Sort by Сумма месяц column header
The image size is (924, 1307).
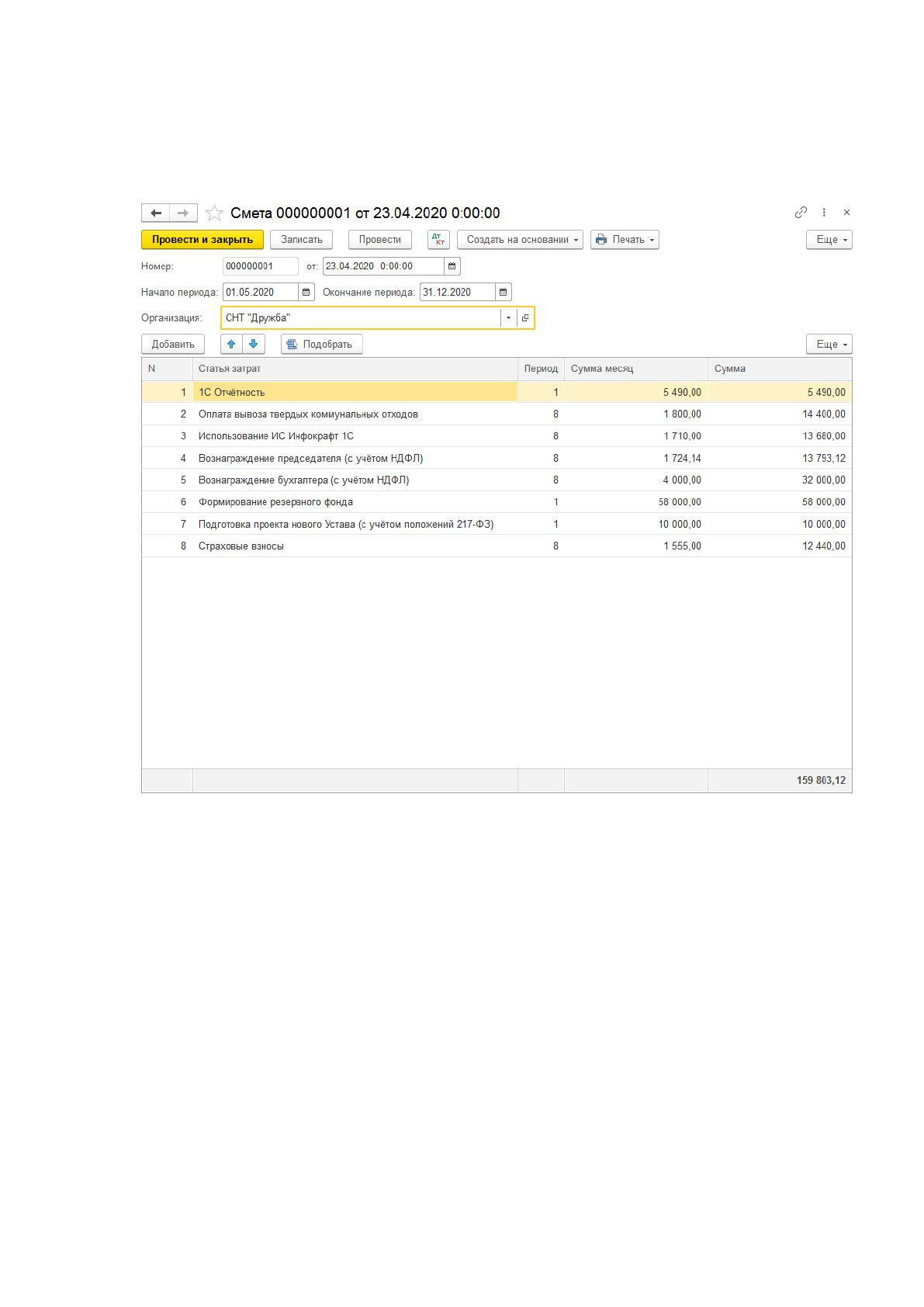[636, 369]
